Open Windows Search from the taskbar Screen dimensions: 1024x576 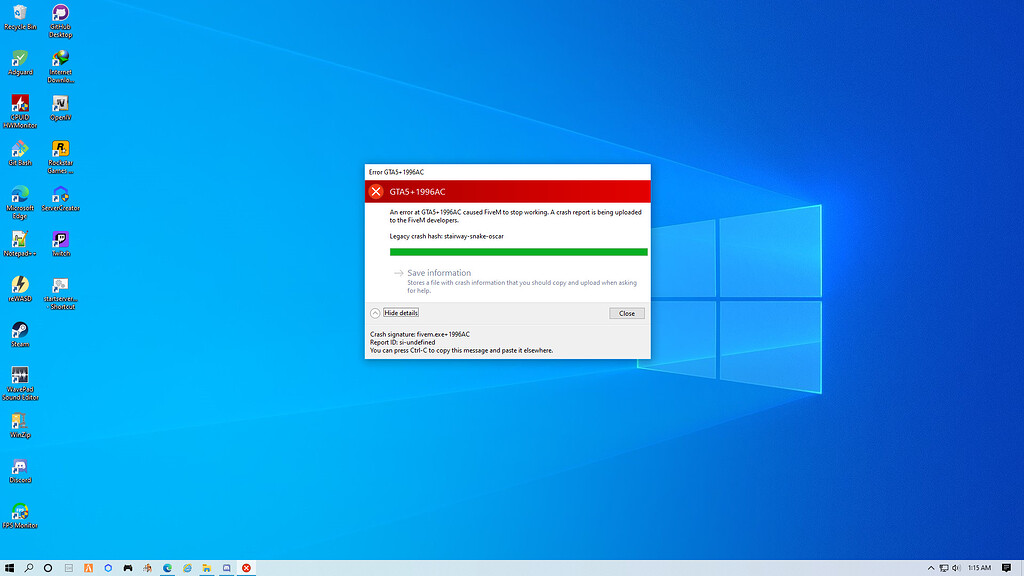29,567
